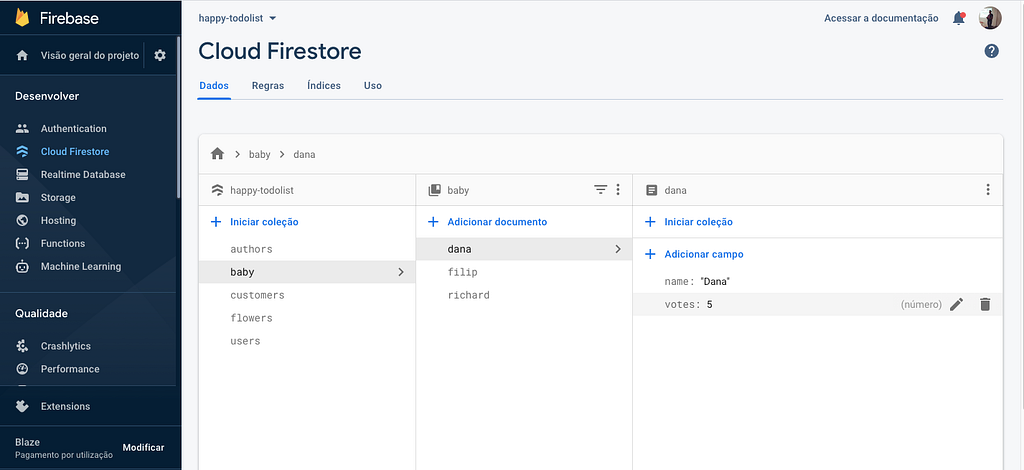
Task: Click the notifications bell icon
Action: tap(959, 18)
